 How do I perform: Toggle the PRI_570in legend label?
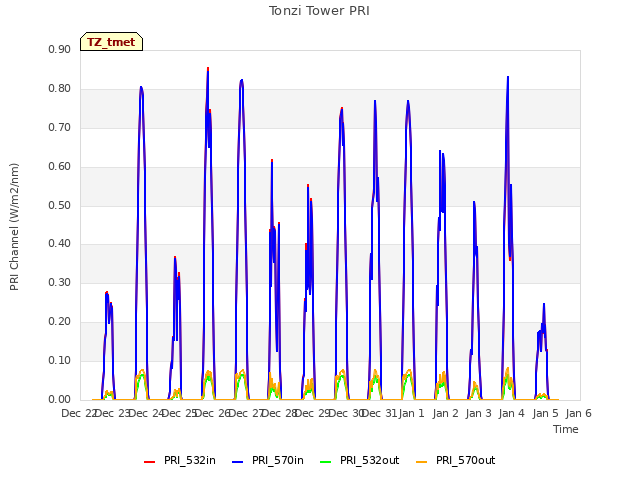[x=278, y=460]
